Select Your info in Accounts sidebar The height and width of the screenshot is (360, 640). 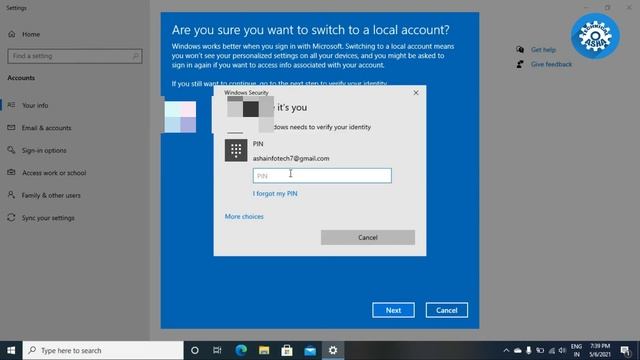tap(35, 105)
